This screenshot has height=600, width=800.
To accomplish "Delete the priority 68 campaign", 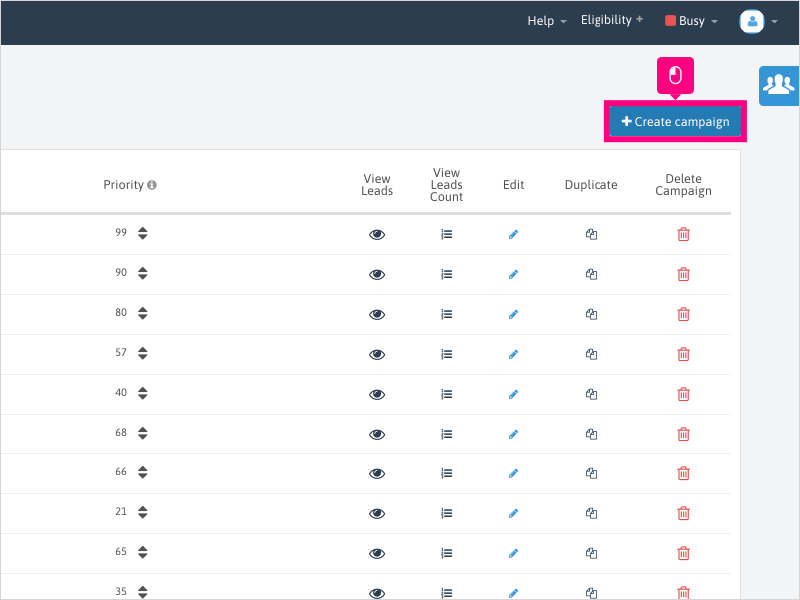I will [683, 434].
